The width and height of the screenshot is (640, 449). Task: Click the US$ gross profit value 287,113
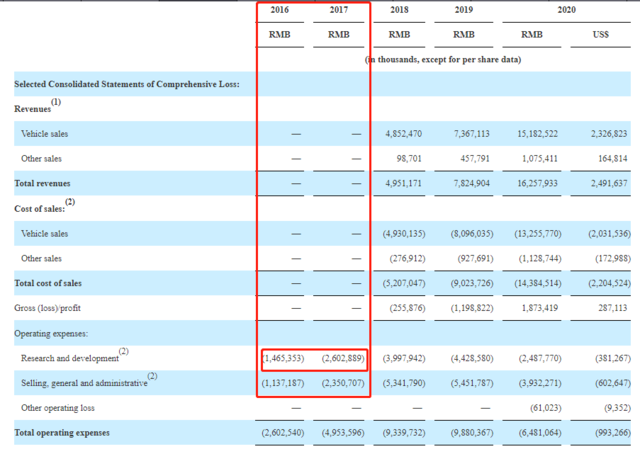(x=608, y=309)
